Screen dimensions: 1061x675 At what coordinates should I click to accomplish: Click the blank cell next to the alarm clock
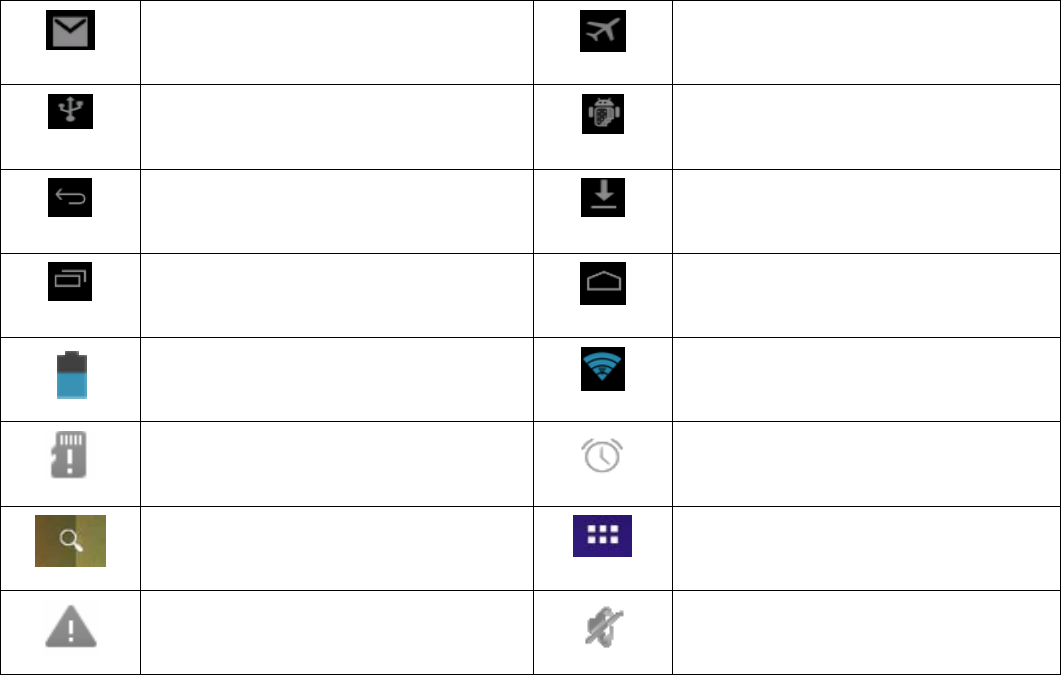tap(866, 463)
